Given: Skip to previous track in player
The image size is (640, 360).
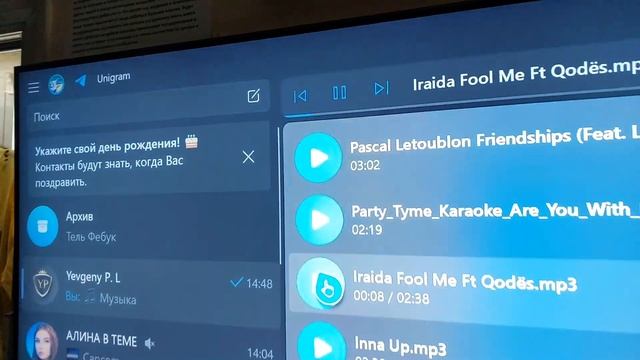Looking at the screenshot, I should 300,96.
